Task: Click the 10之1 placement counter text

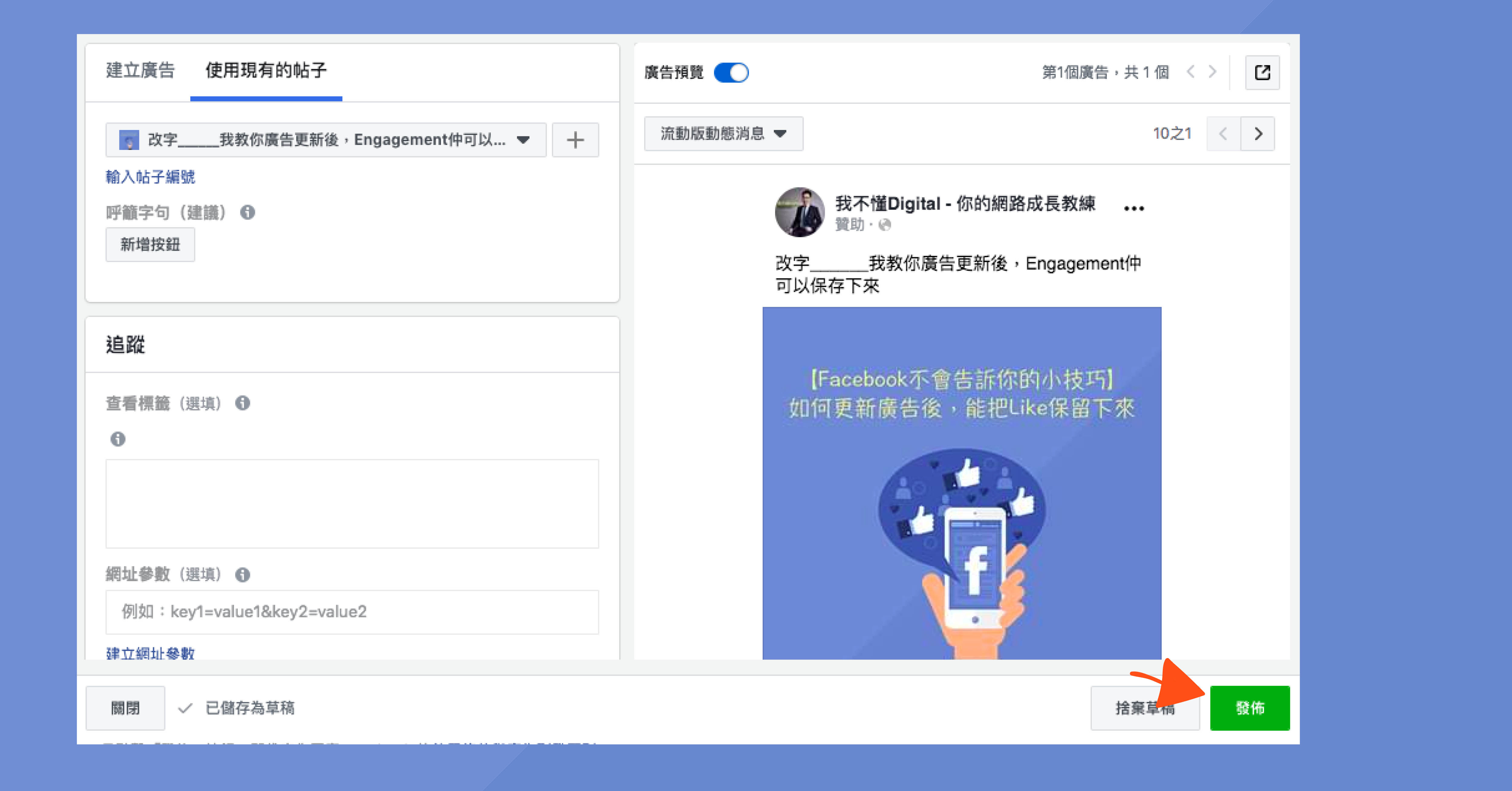Action: pos(1172,134)
